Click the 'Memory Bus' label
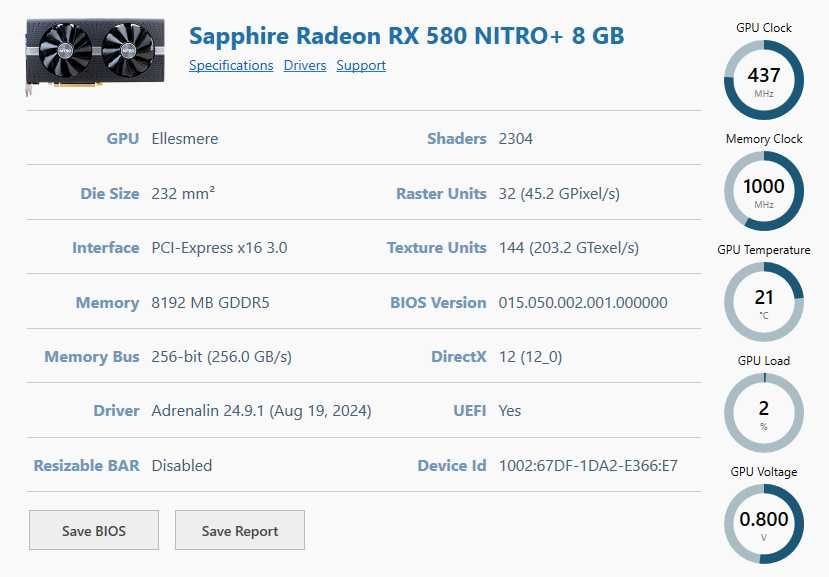Screen dimensions: 829x577 click(92, 357)
